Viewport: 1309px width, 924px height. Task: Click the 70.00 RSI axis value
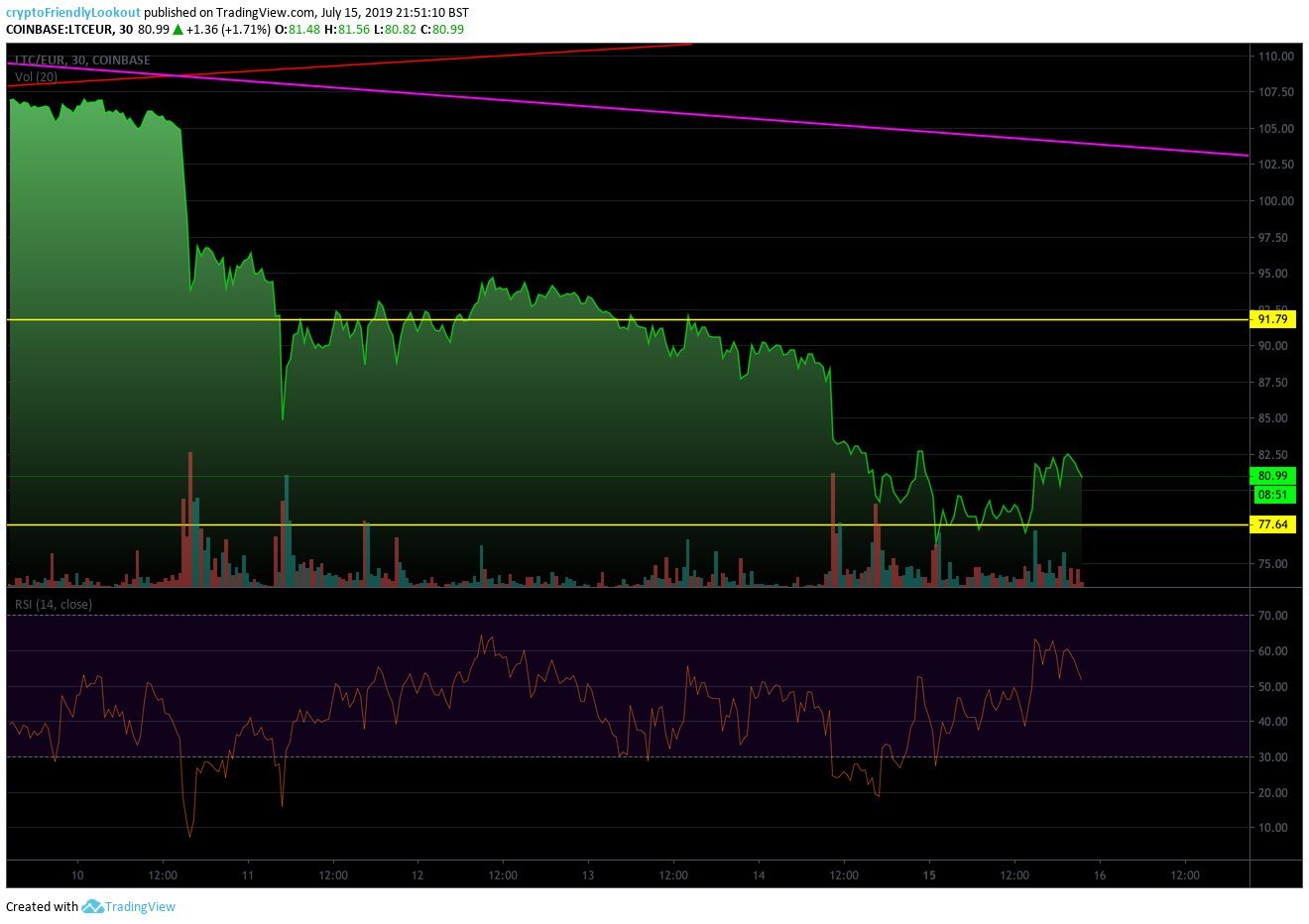pyautogui.click(x=1273, y=616)
